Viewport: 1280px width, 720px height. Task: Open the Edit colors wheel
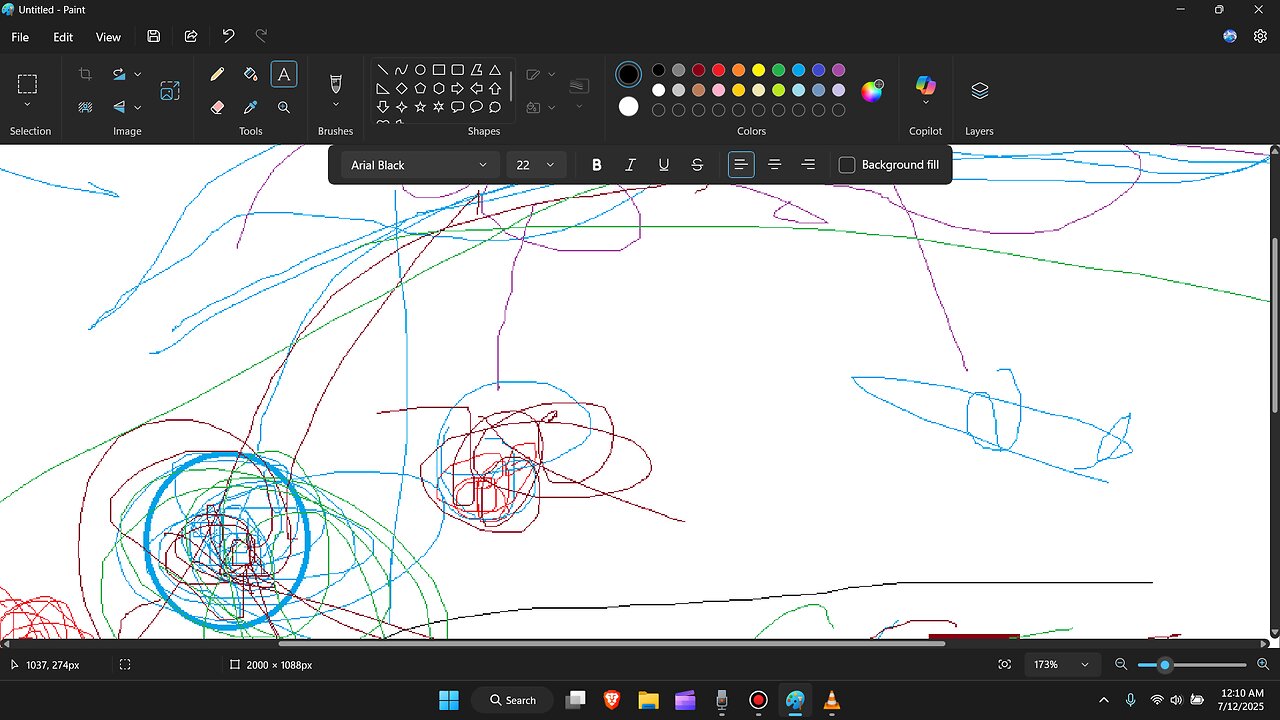(872, 91)
